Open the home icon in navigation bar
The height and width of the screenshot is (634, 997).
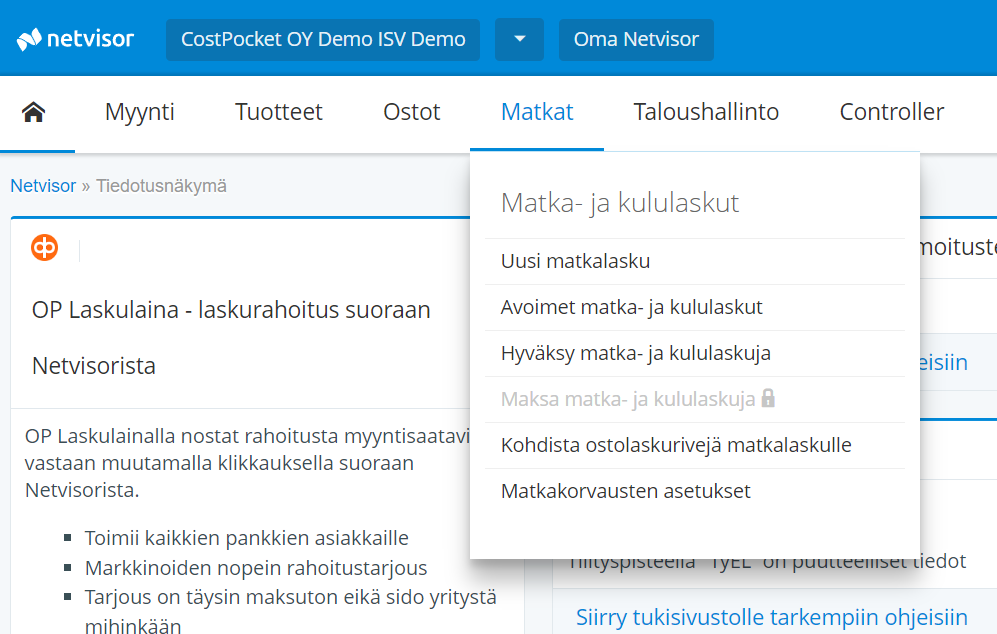[34, 113]
